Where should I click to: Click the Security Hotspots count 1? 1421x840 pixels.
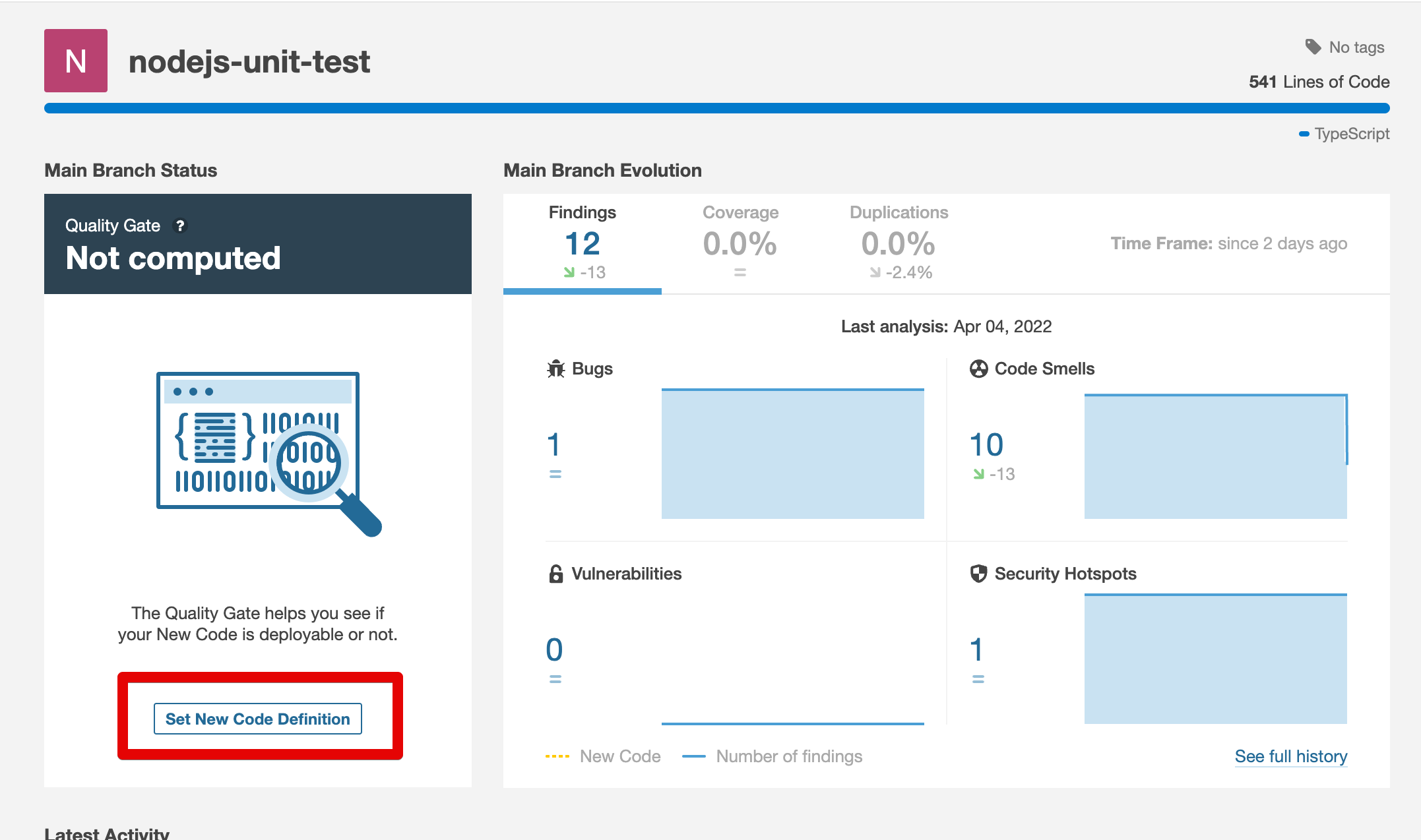[x=976, y=650]
